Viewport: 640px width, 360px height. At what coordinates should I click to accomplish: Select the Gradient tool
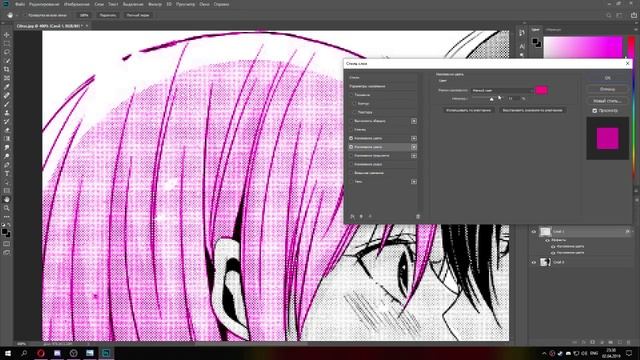click(x=7, y=139)
